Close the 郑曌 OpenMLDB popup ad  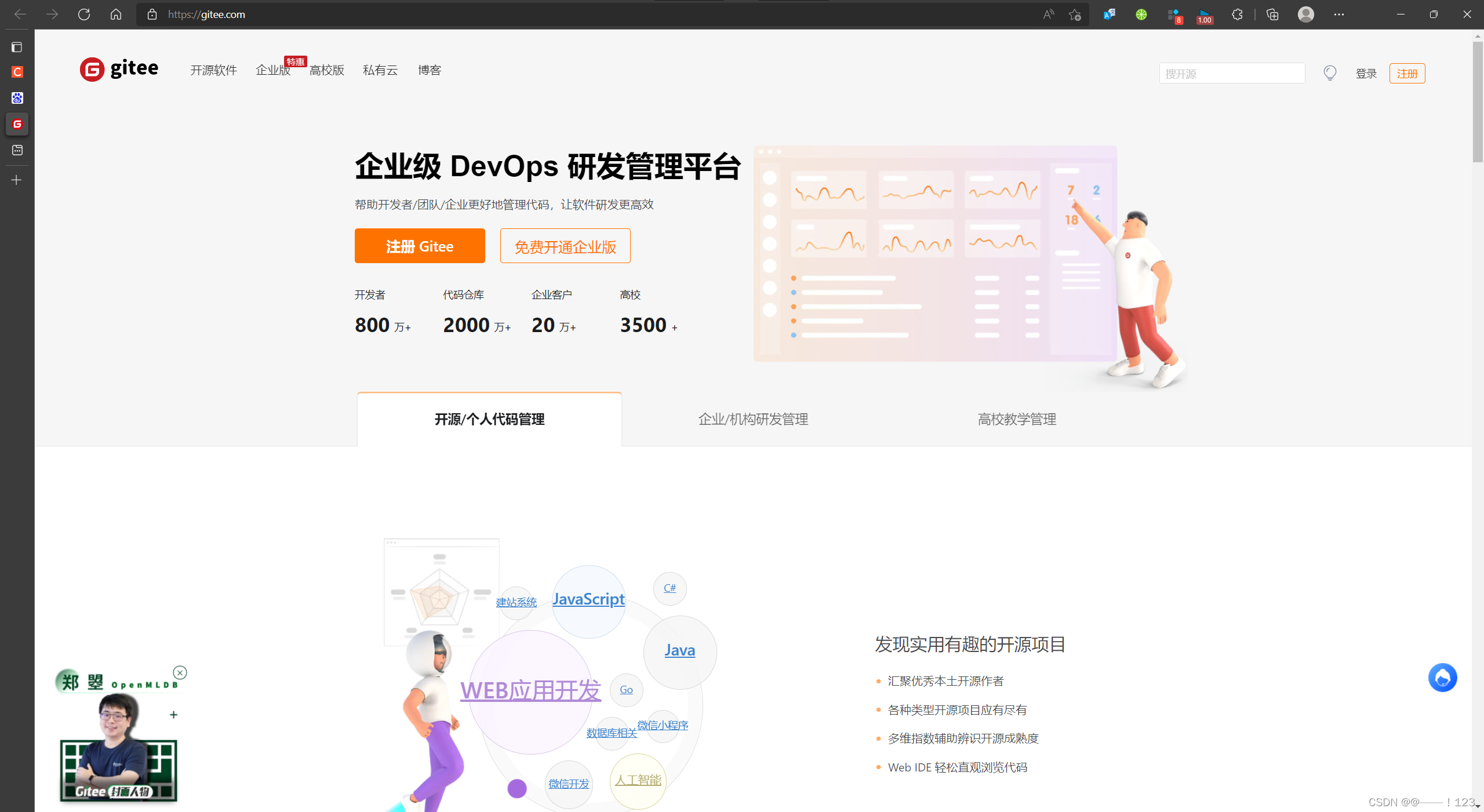click(180, 672)
